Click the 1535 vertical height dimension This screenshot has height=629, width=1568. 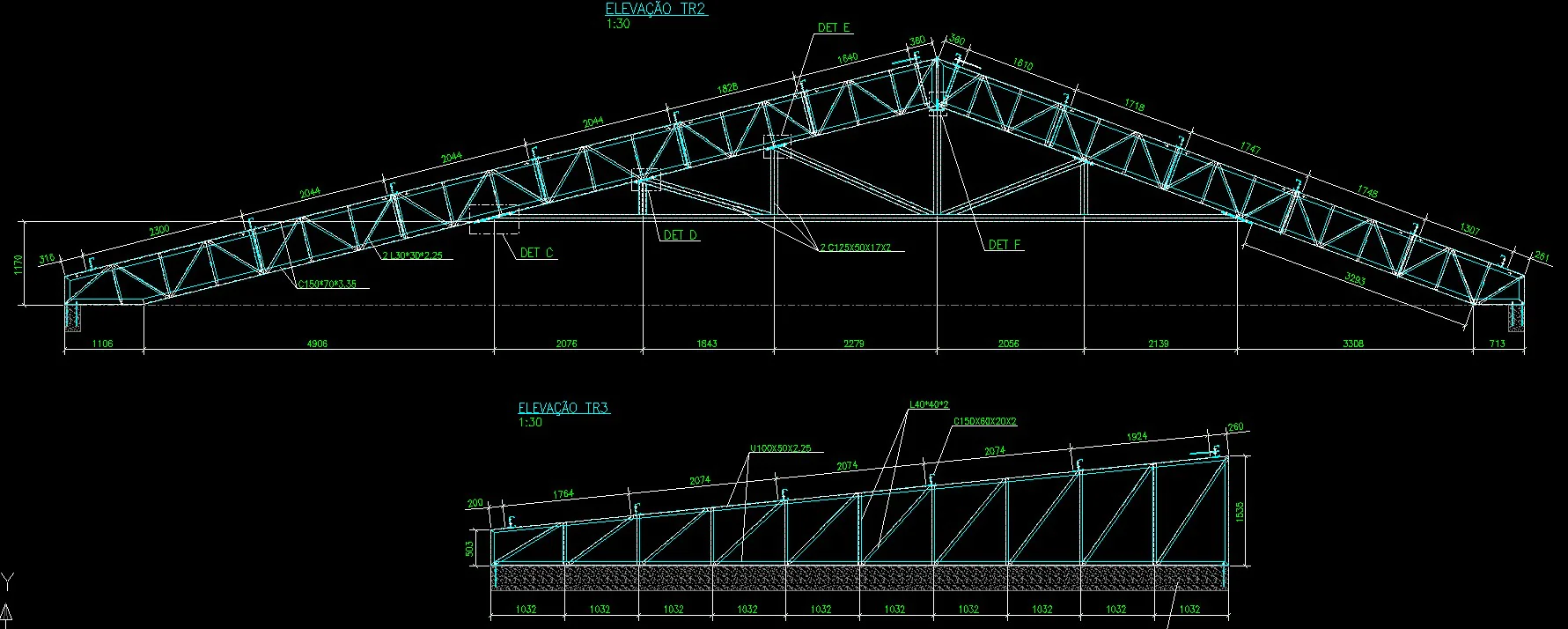coord(1240,512)
